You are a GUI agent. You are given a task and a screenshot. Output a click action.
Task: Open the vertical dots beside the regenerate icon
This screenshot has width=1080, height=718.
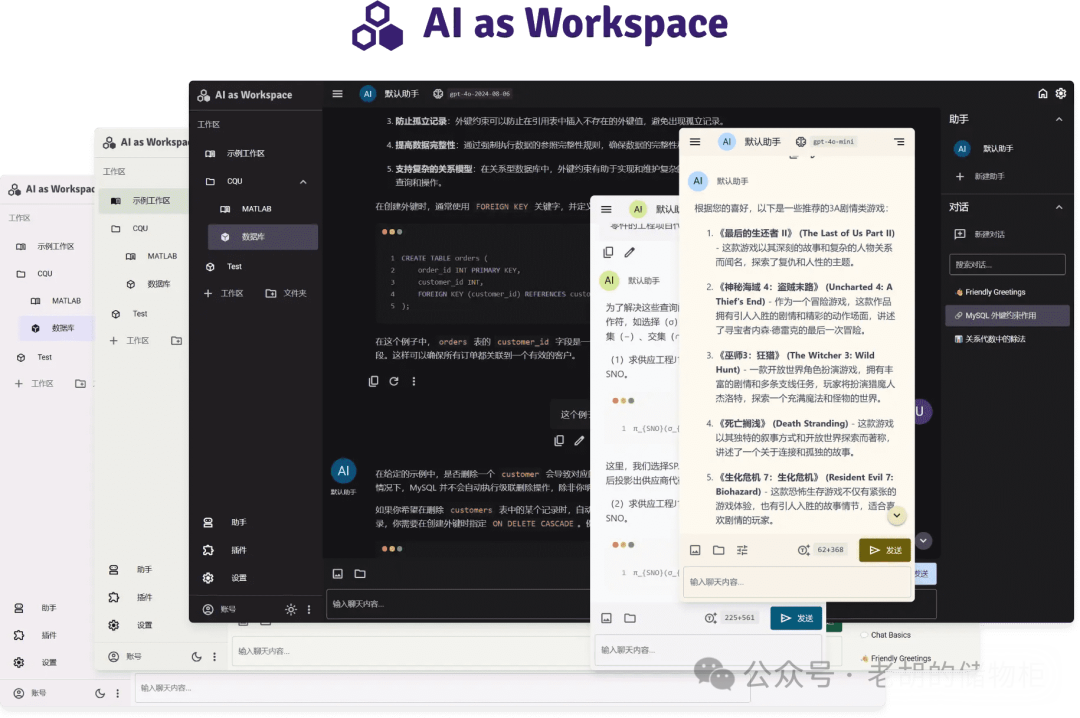tap(413, 381)
